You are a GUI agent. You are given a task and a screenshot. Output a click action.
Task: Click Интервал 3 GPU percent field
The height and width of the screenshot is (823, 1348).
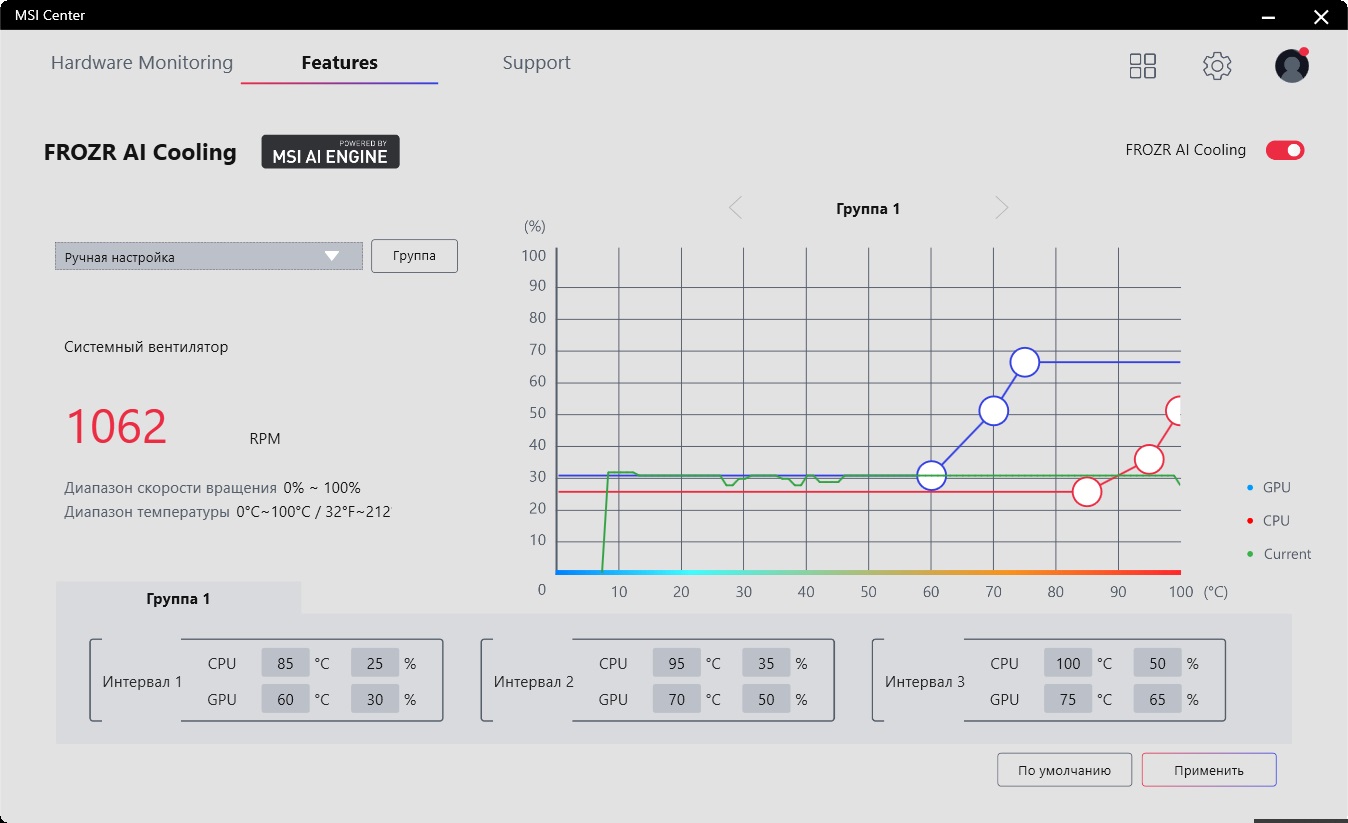[1157, 699]
